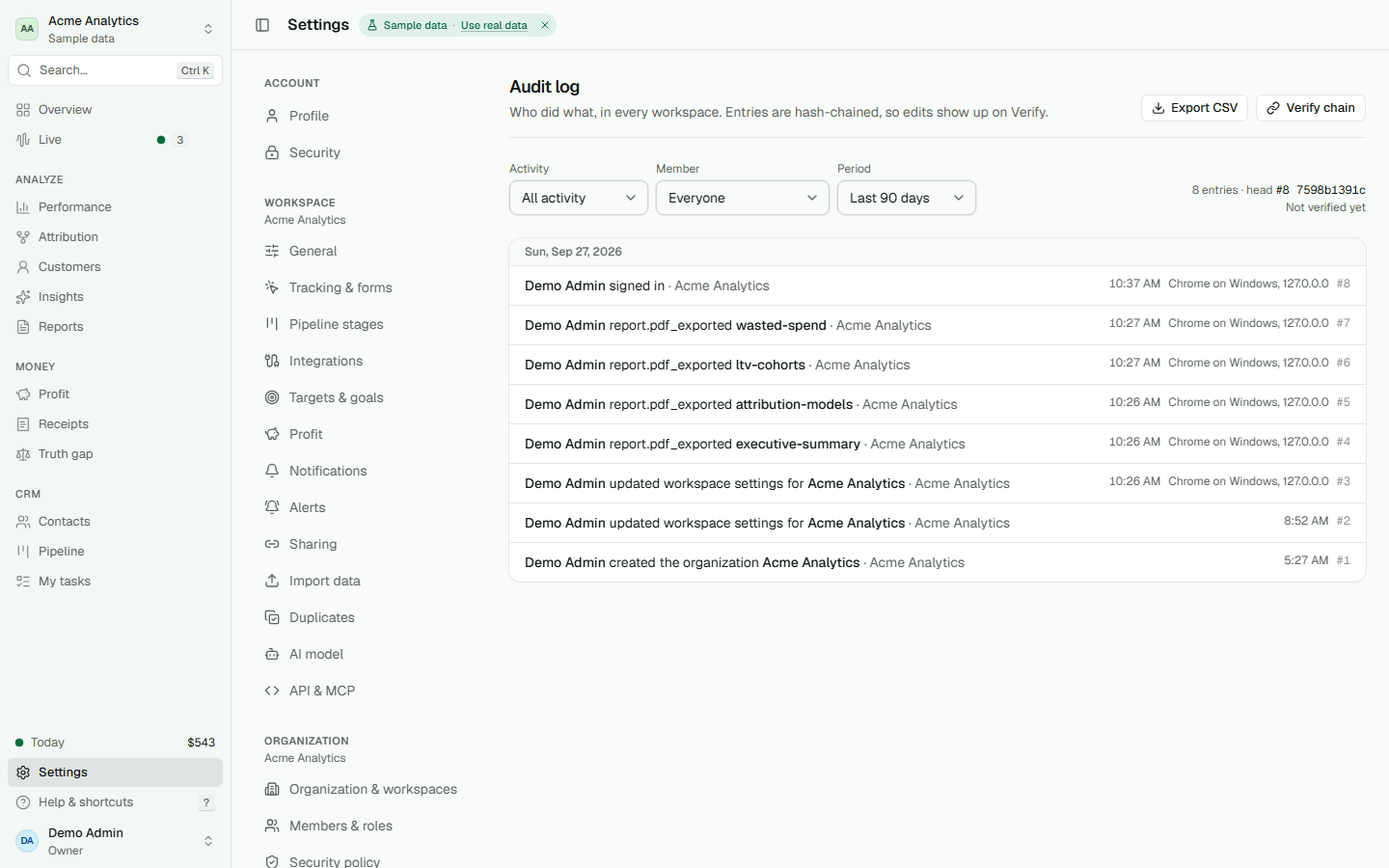Click the Receipts icon in sidebar
Viewport: 1389px width, 868px height.
click(x=23, y=424)
